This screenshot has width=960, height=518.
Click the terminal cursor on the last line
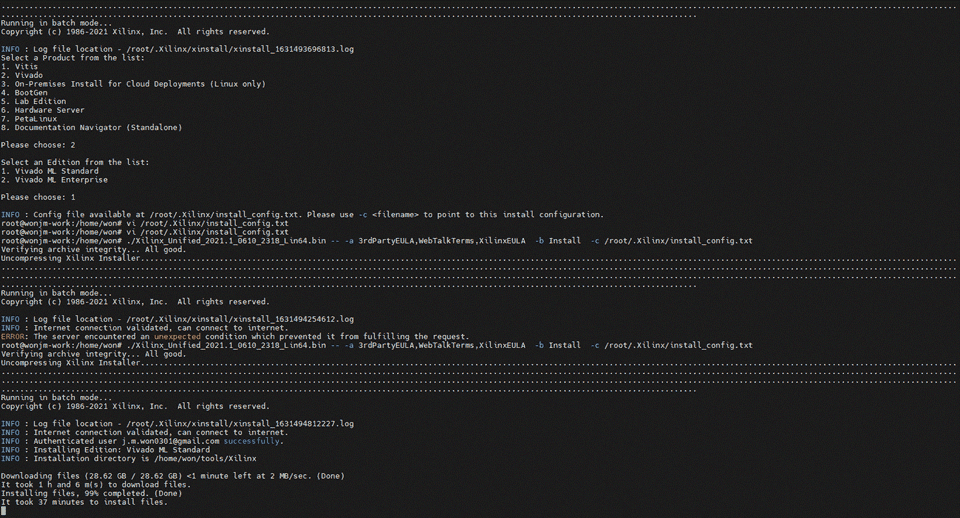3,511
